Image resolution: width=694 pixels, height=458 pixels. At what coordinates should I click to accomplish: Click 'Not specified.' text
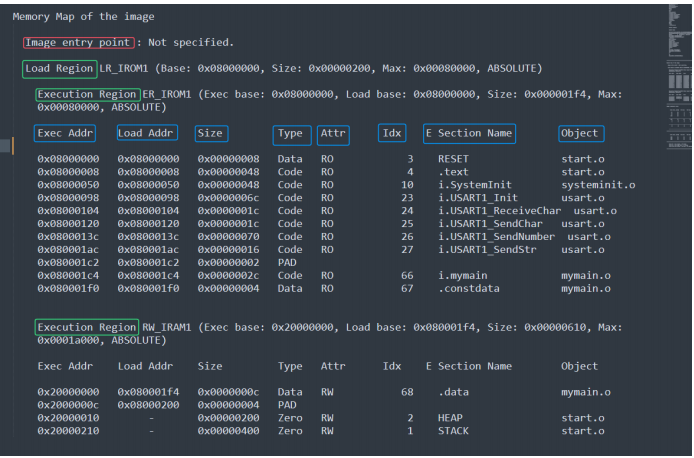click(x=191, y=42)
